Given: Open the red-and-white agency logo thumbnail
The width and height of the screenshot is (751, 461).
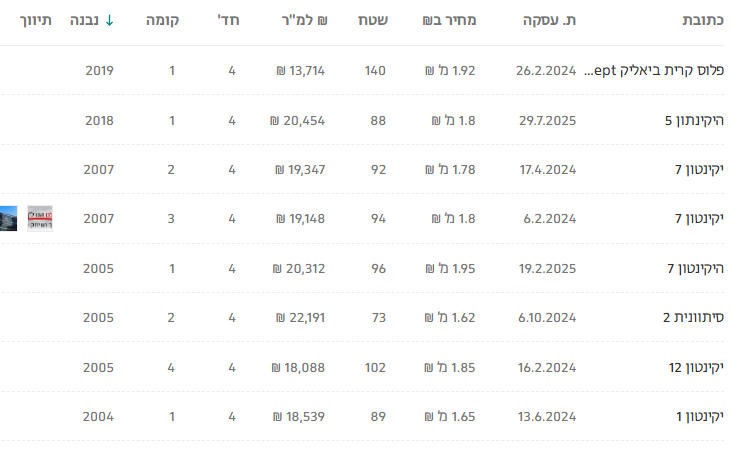Looking at the screenshot, I should pyautogui.click(x=40, y=218).
